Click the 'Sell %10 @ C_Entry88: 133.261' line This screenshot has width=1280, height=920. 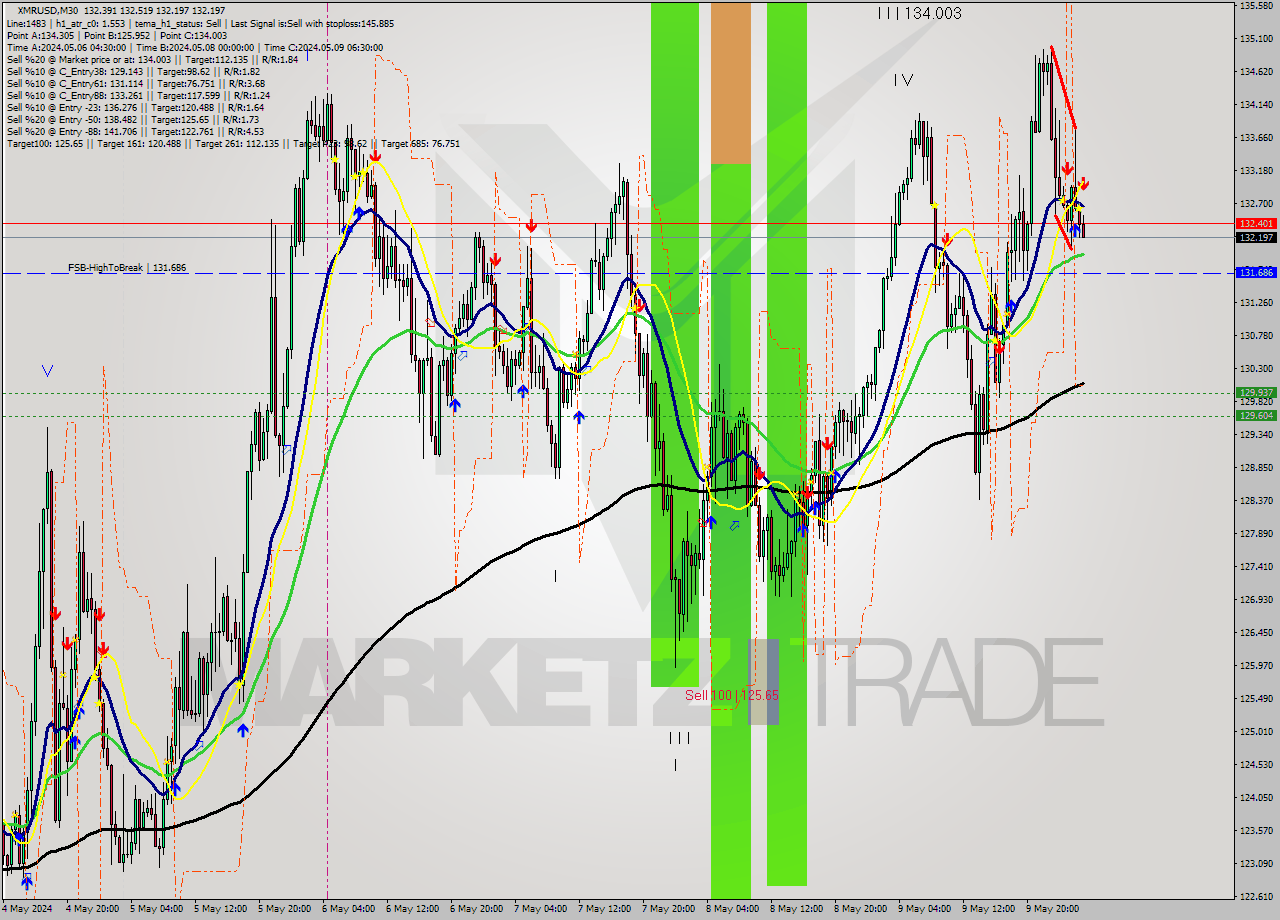point(137,95)
